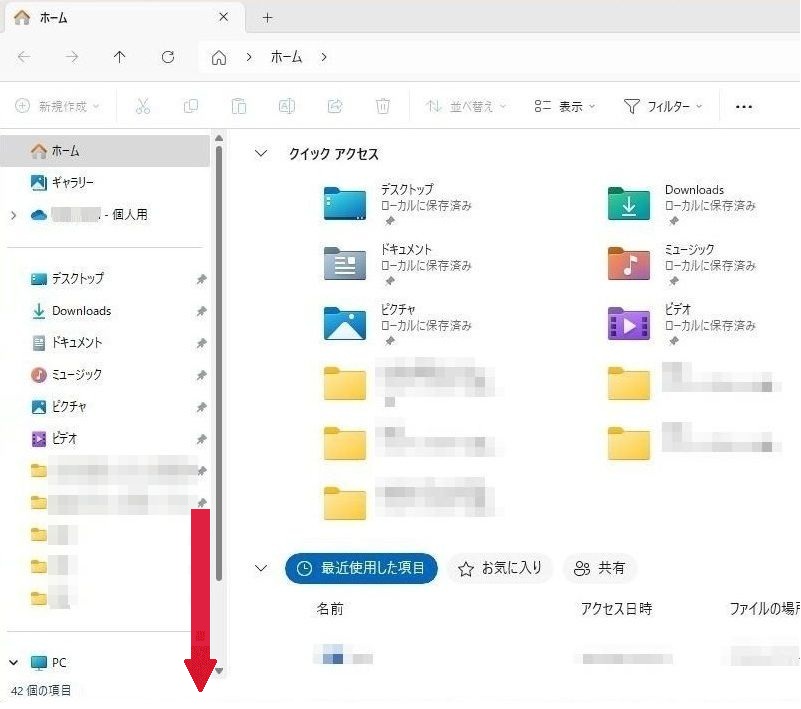Screen dimensions: 801x709
Task: Click the three-dots See more button
Action: tap(743, 106)
